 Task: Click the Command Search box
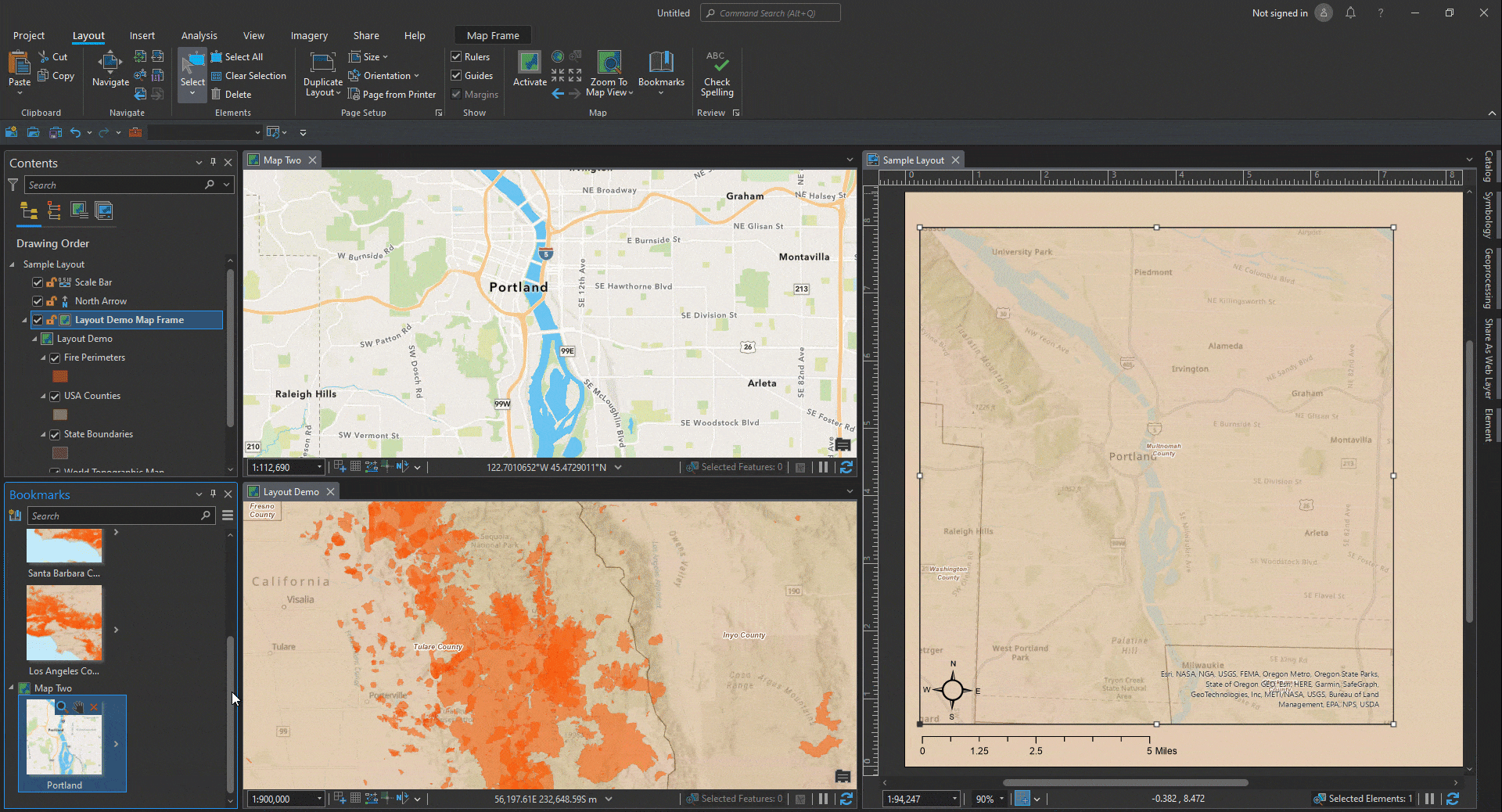[x=771, y=13]
